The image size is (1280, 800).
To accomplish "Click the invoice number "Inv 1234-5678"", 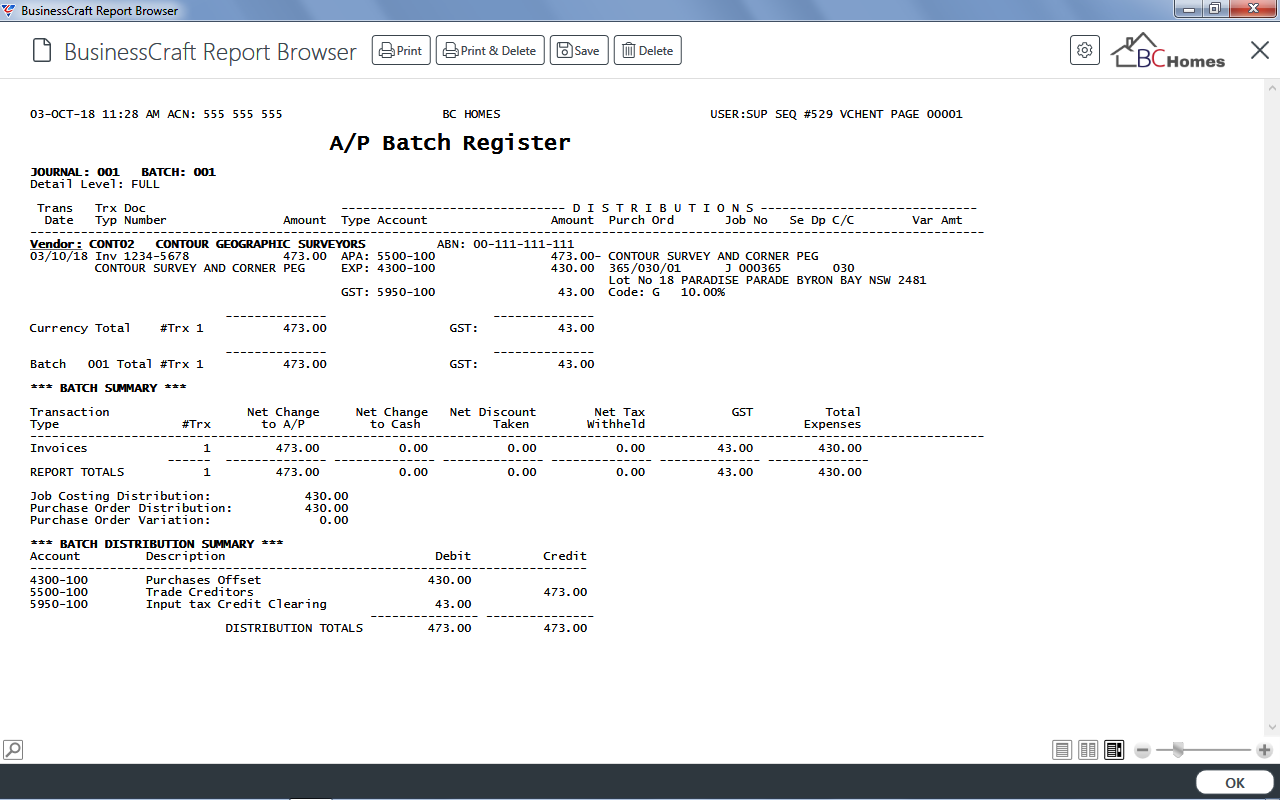I will [142, 256].
